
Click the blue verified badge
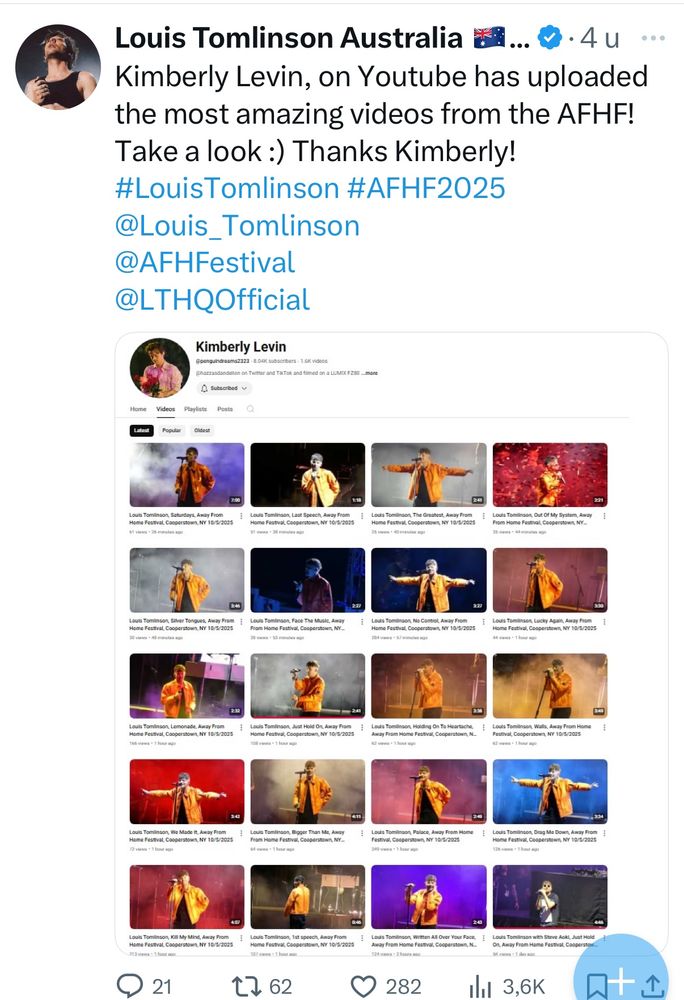coord(549,38)
